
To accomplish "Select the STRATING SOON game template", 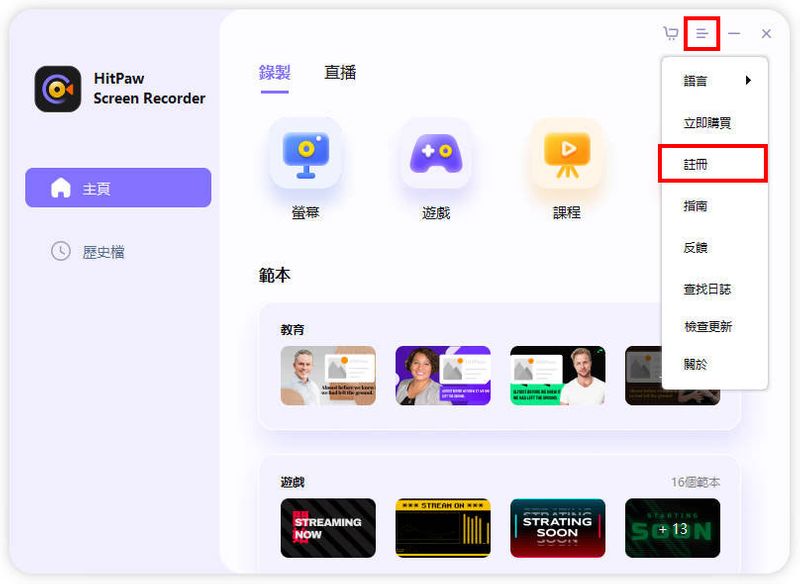I will (558, 528).
